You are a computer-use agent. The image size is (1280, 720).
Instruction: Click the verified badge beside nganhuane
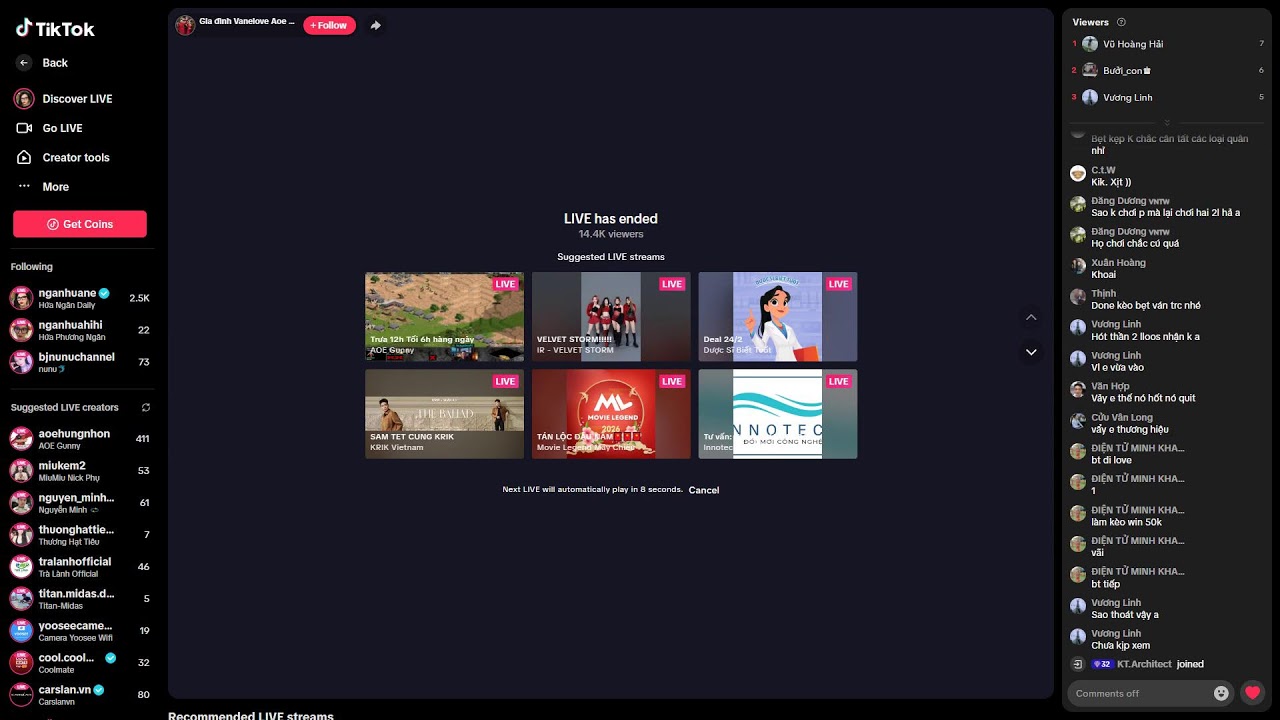(x=104, y=293)
